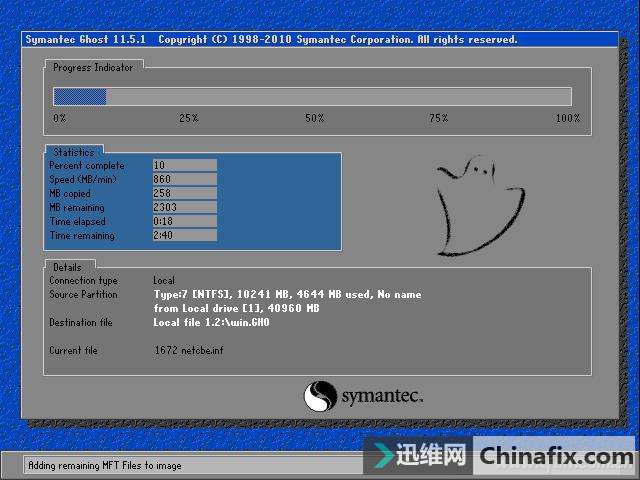
Task: Click the 100% progress marker label
Action: pyautogui.click(x=567, y=118)
